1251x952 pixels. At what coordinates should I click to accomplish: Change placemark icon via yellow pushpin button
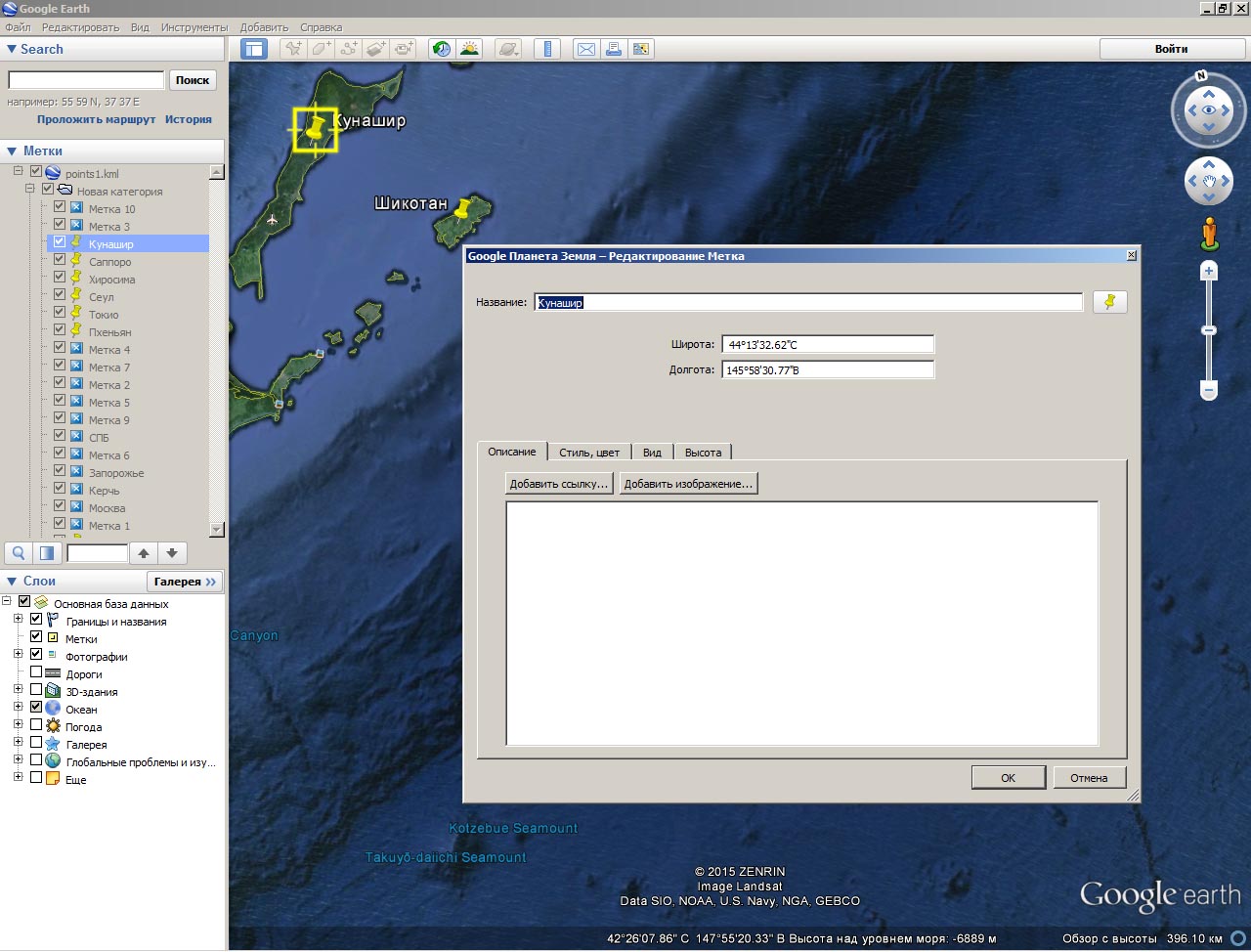[1109, 302]
